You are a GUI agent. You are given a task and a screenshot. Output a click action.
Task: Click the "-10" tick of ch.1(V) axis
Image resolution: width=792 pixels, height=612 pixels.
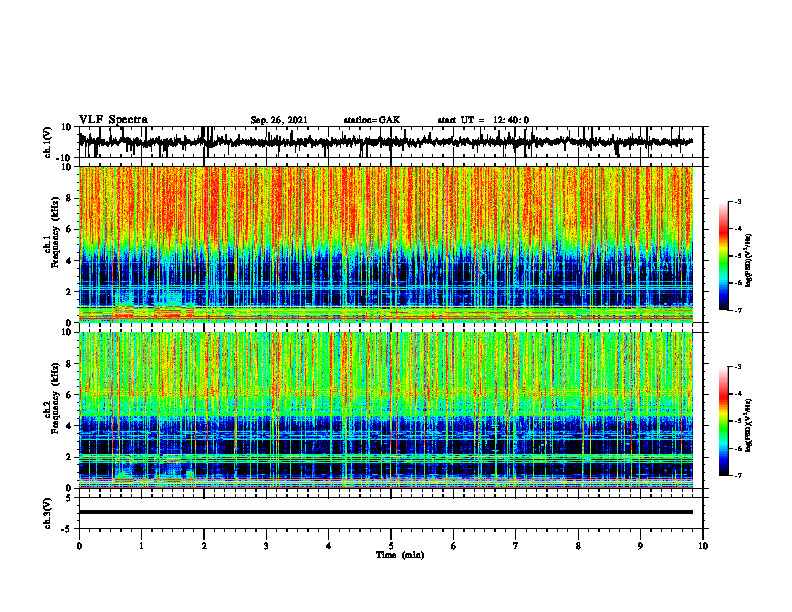[x=65, y=158]
